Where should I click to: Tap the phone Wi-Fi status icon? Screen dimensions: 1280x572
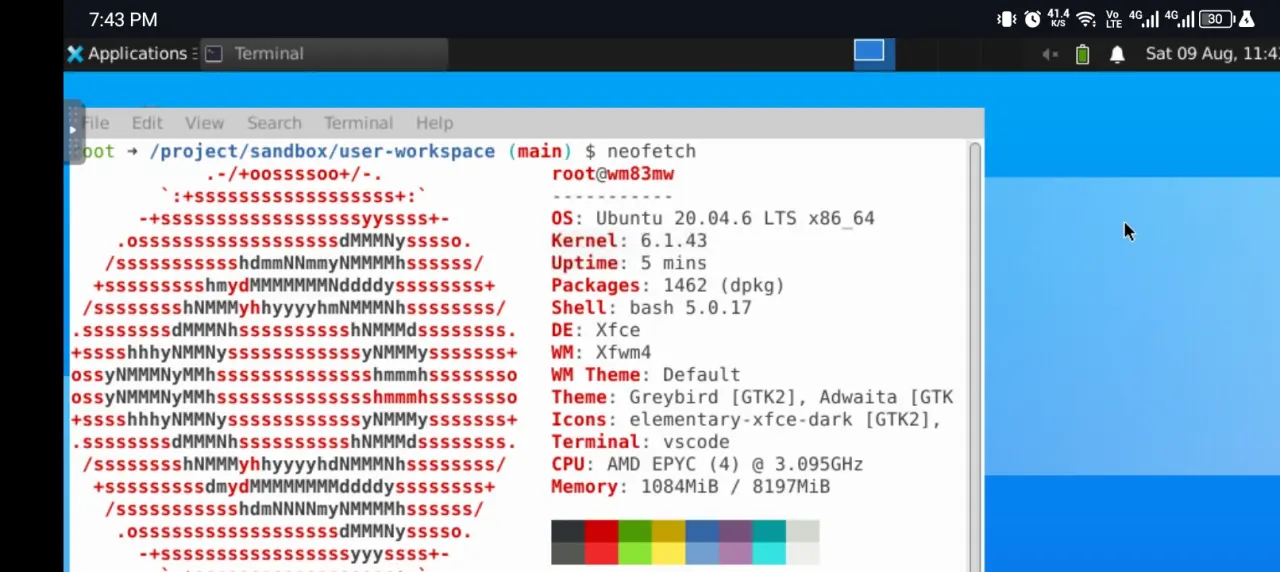click(x=1086, y=19)
